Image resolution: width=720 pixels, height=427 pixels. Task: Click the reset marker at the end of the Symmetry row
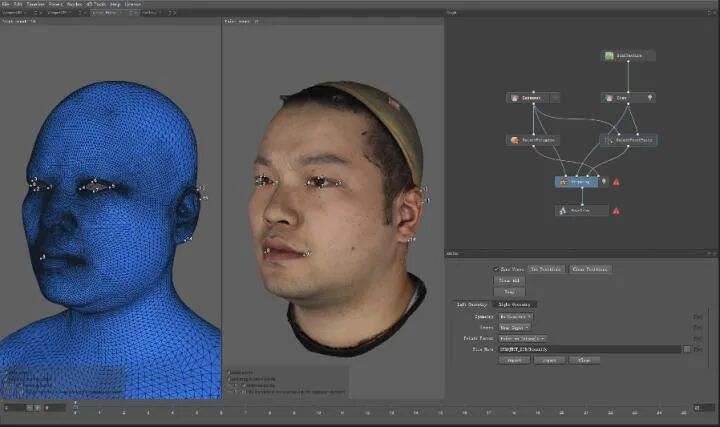pyautogui.click(x=698, y=317)
